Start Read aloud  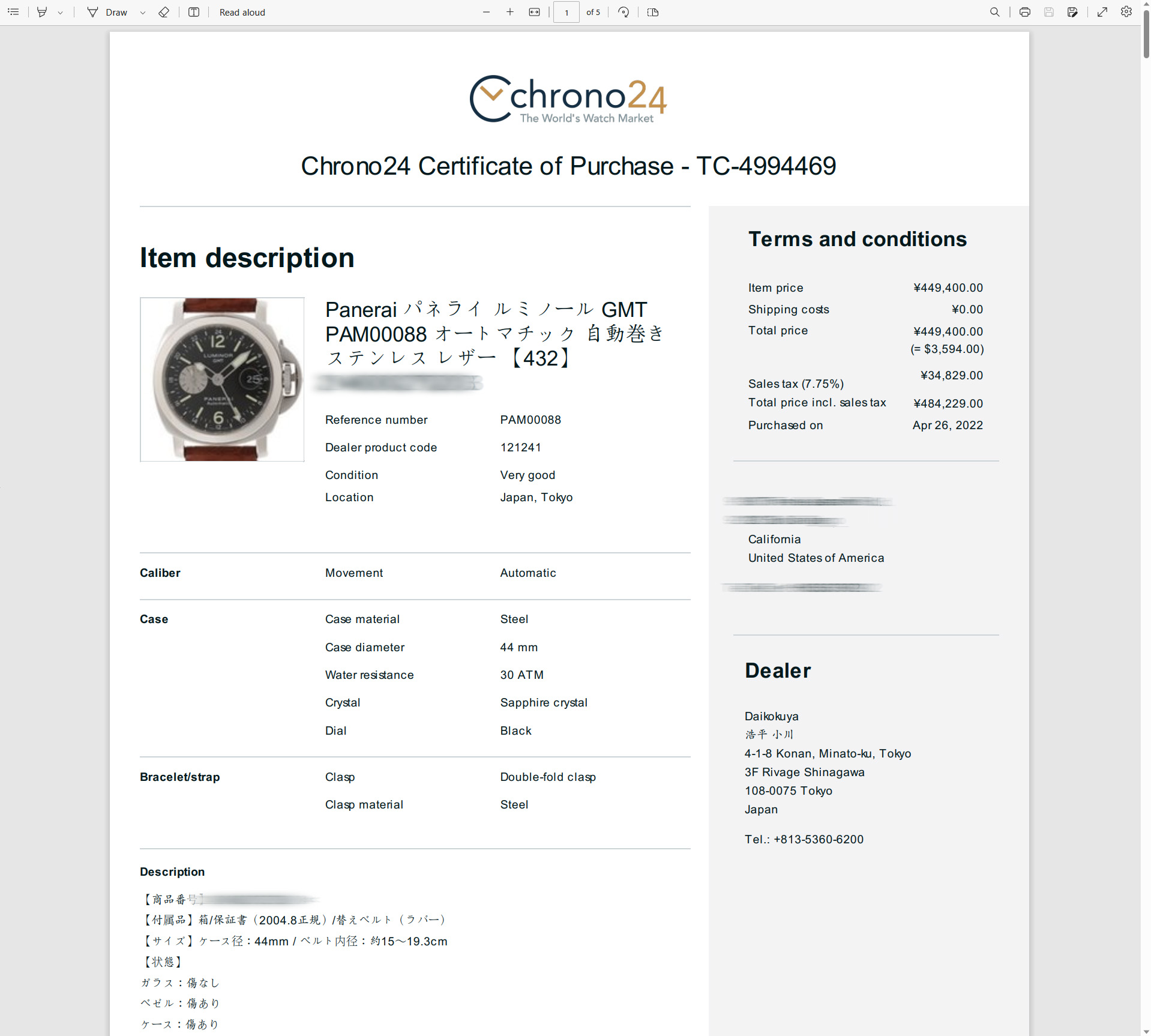(242, 12)
